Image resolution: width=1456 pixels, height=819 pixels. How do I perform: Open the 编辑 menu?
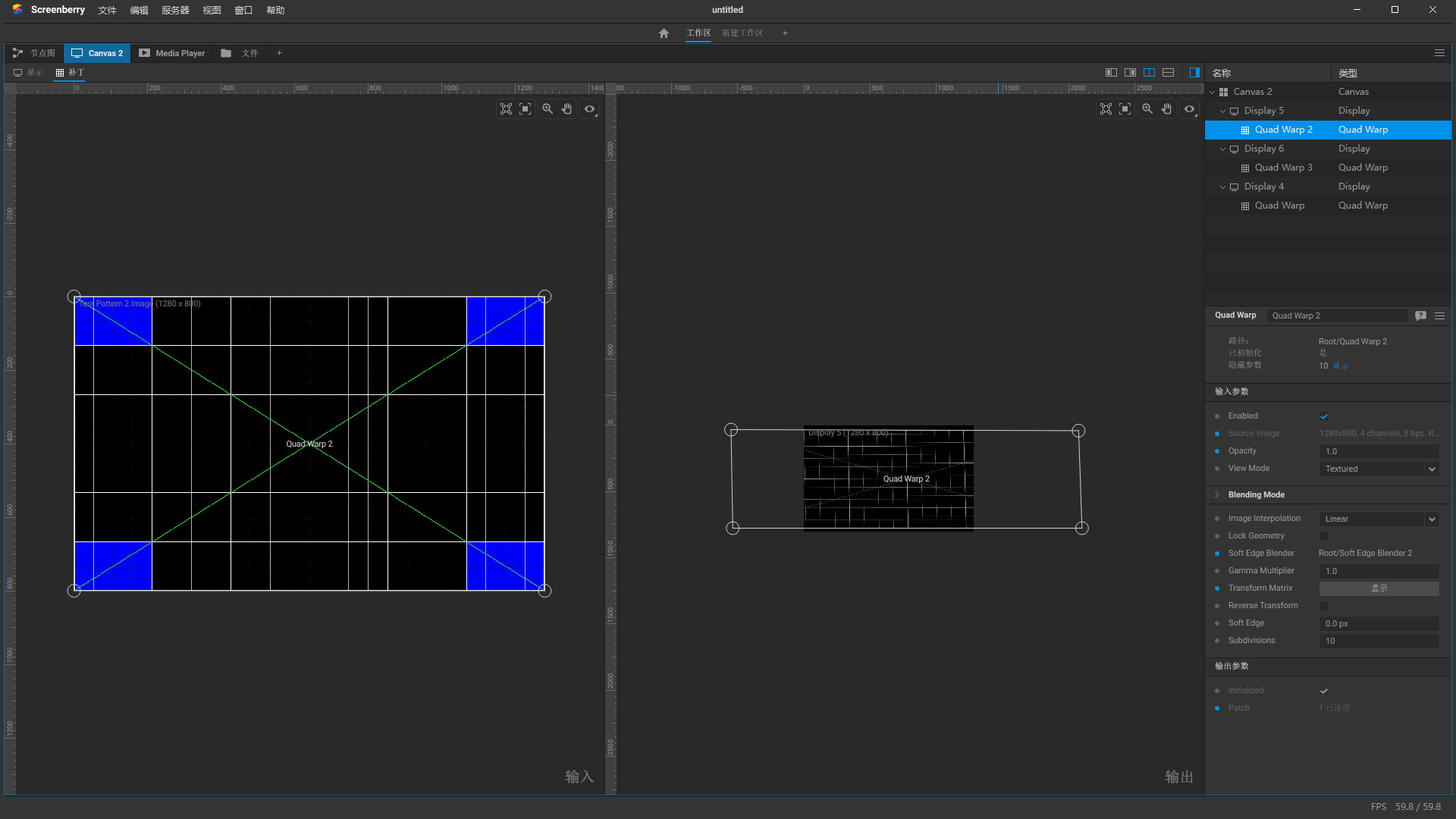click(x=139, y=11)
